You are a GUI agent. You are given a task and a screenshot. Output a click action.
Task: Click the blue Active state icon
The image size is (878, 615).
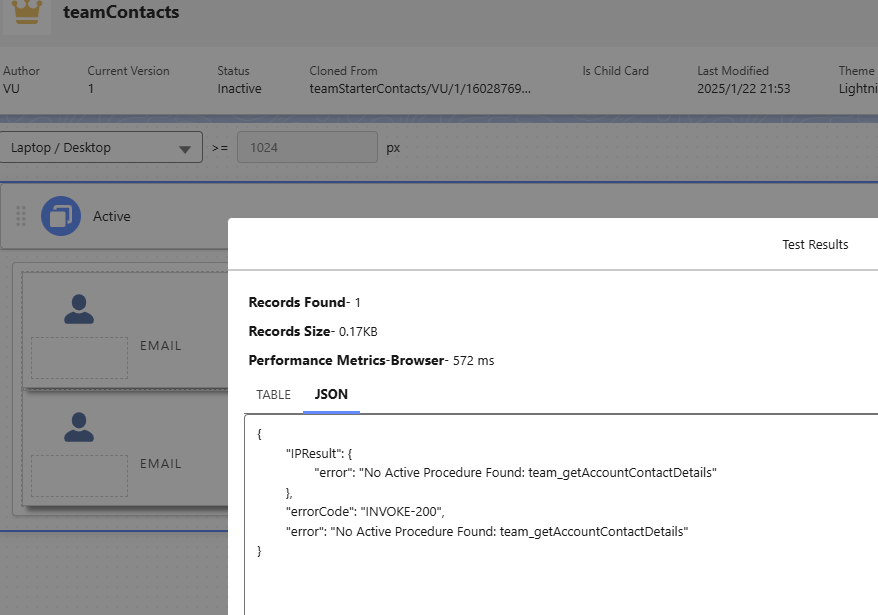point(61,216)
